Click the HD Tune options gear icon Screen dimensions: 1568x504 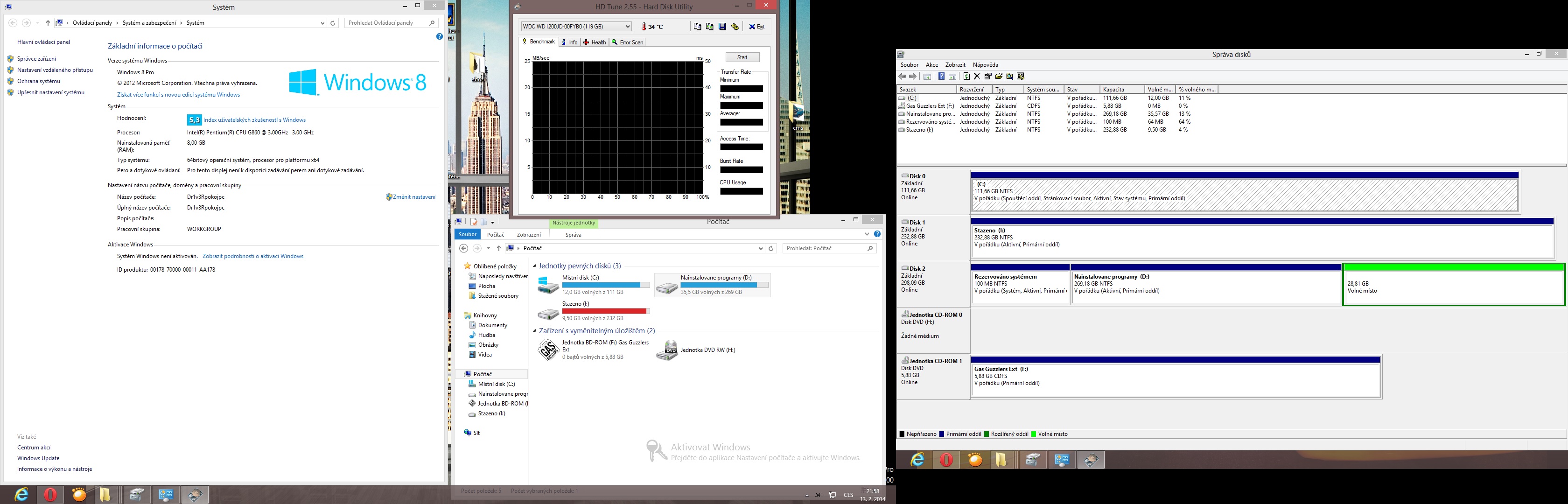click(x=735, y=27)
